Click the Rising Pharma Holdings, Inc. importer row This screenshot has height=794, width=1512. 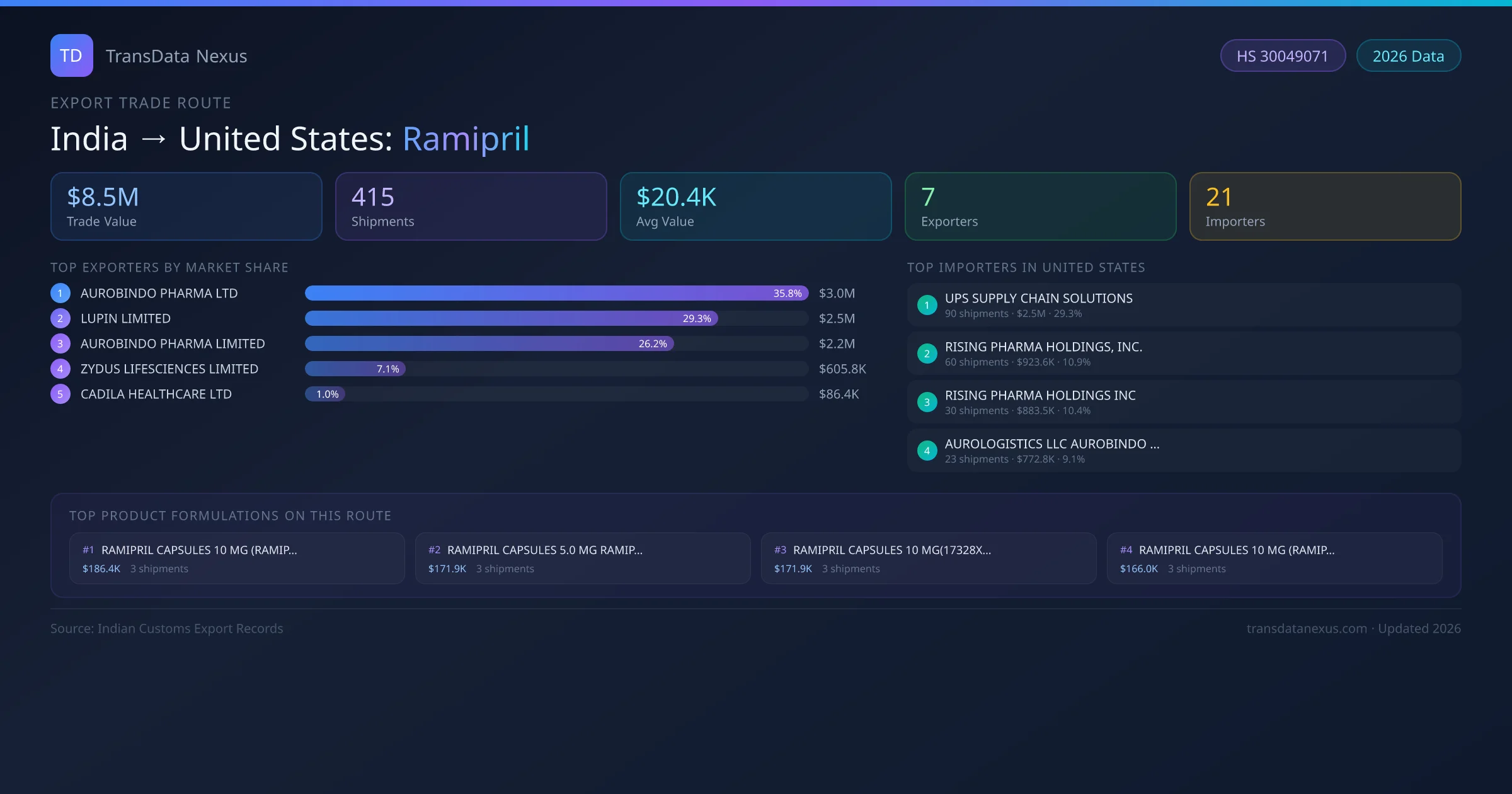(x=1183, y=354)
